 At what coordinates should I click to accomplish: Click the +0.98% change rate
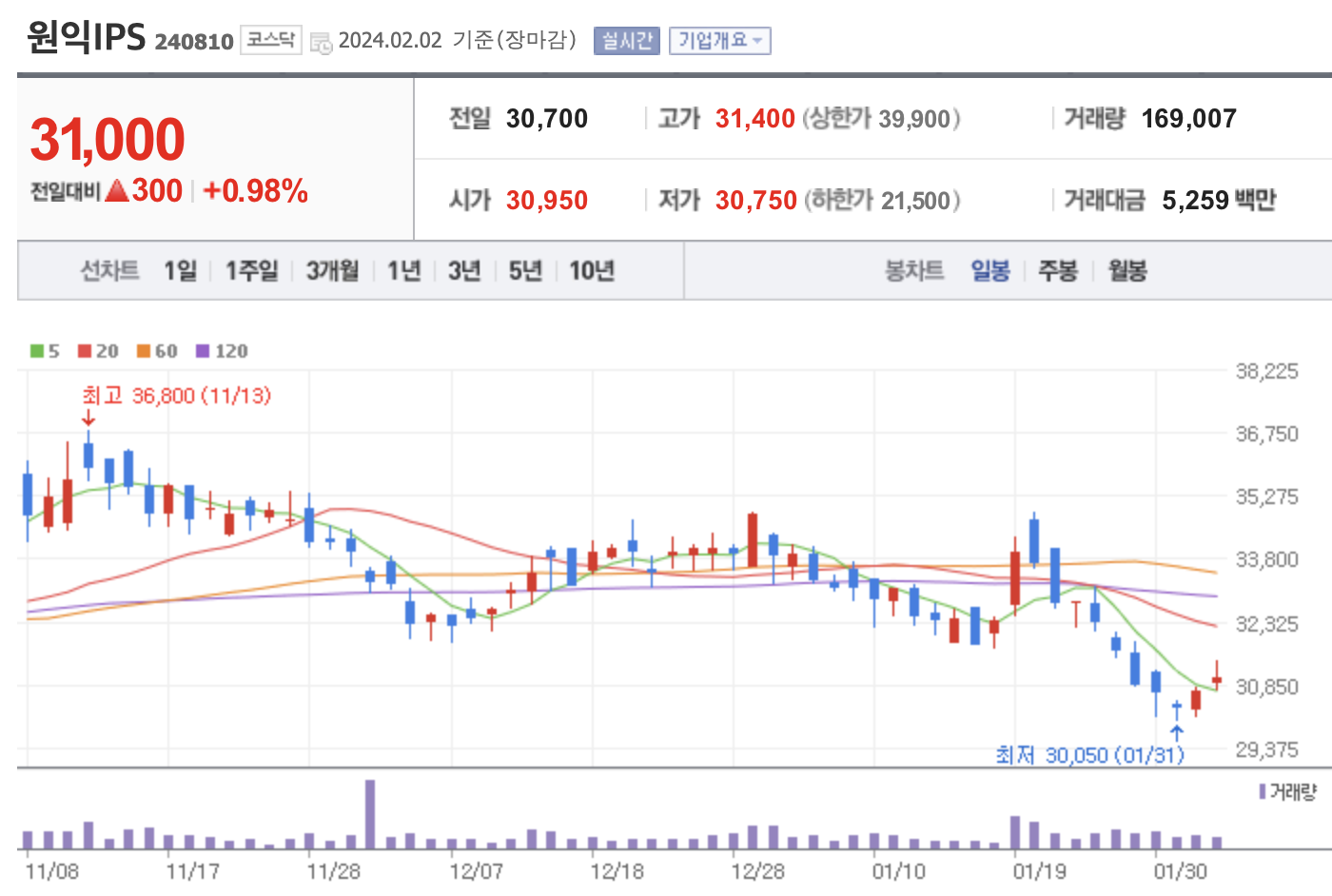point(255,191)
